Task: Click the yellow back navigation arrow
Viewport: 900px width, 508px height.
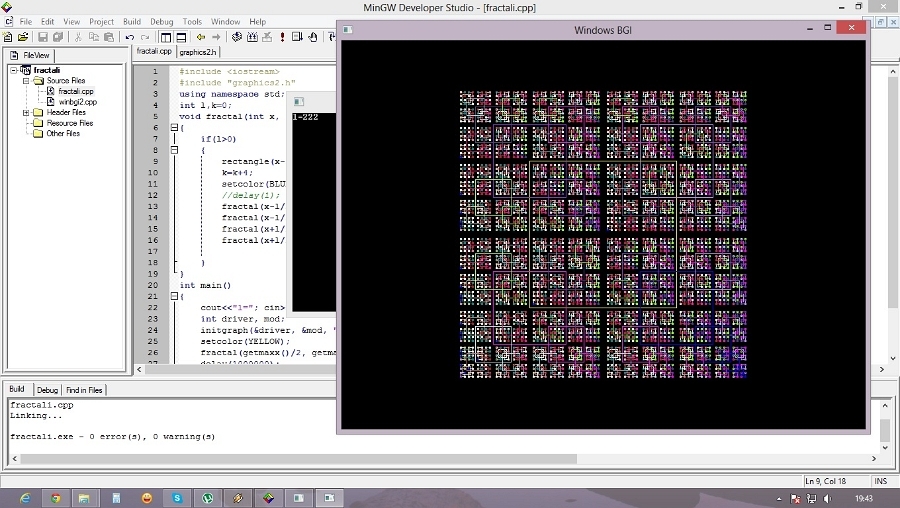Action: click(x=200, y=37)
